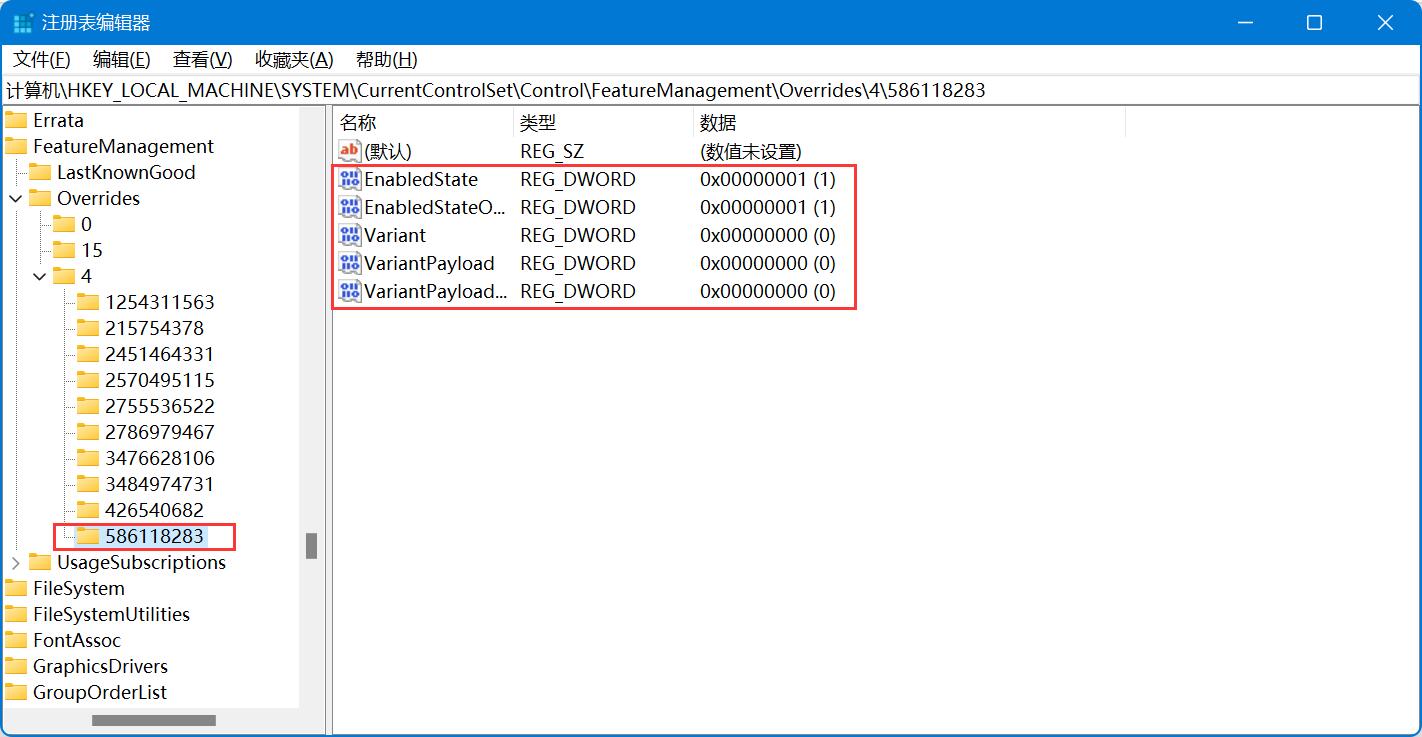Click the 数据 column header

[x=909, y=123]
